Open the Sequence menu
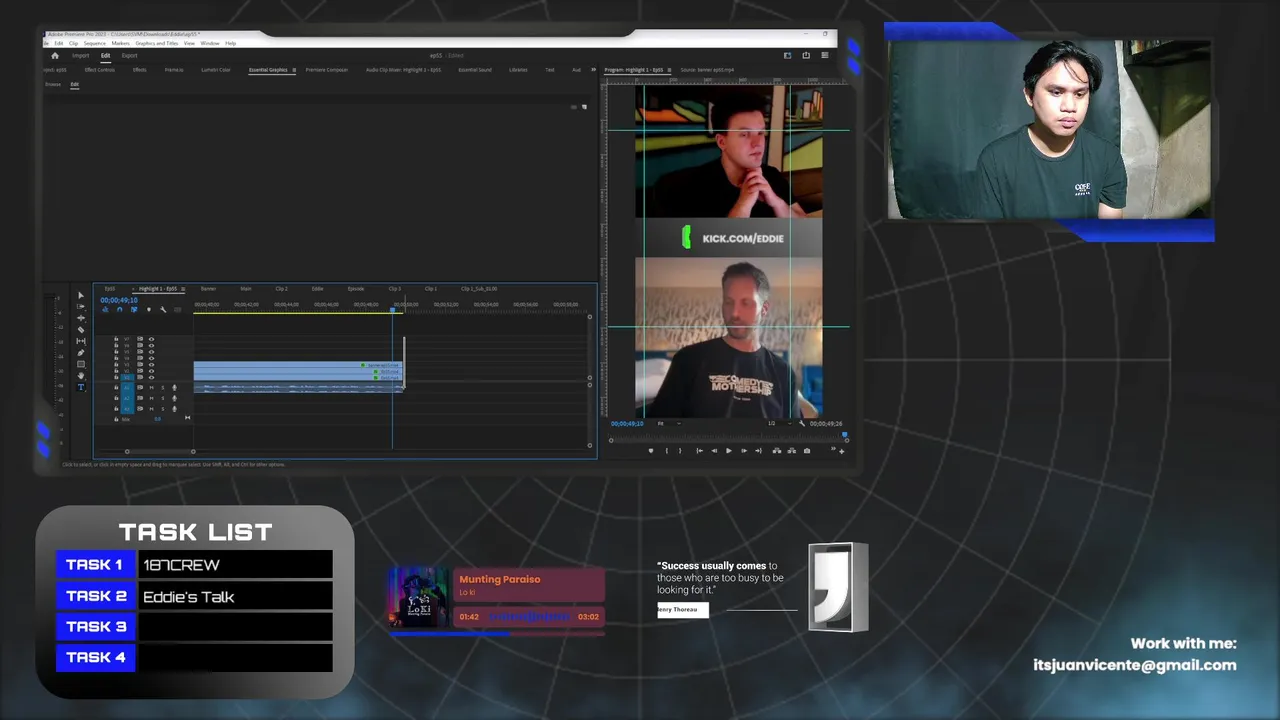1280x720 pixels. [x=94, y=43]
